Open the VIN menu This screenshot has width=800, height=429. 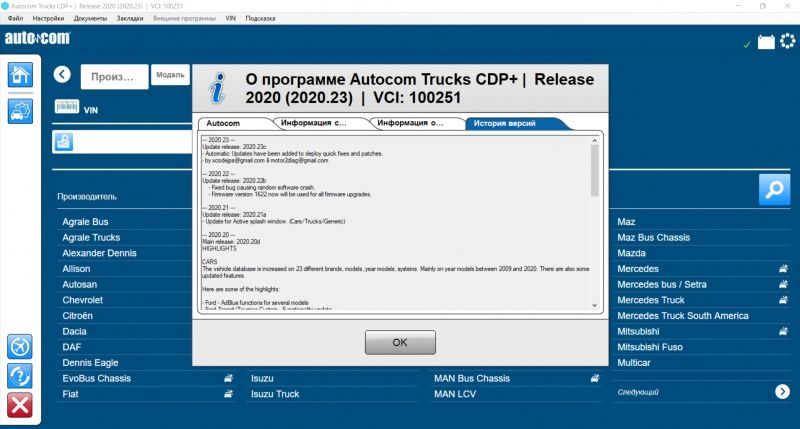click(231, 18)
